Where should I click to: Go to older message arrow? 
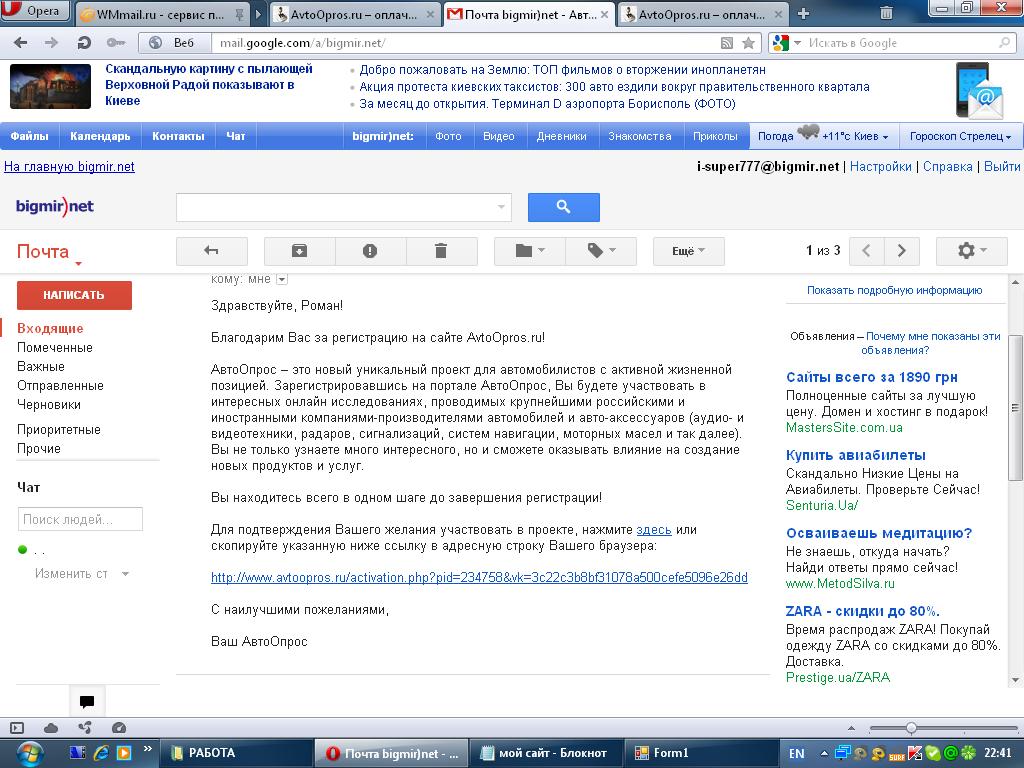(x=902, y=251)
